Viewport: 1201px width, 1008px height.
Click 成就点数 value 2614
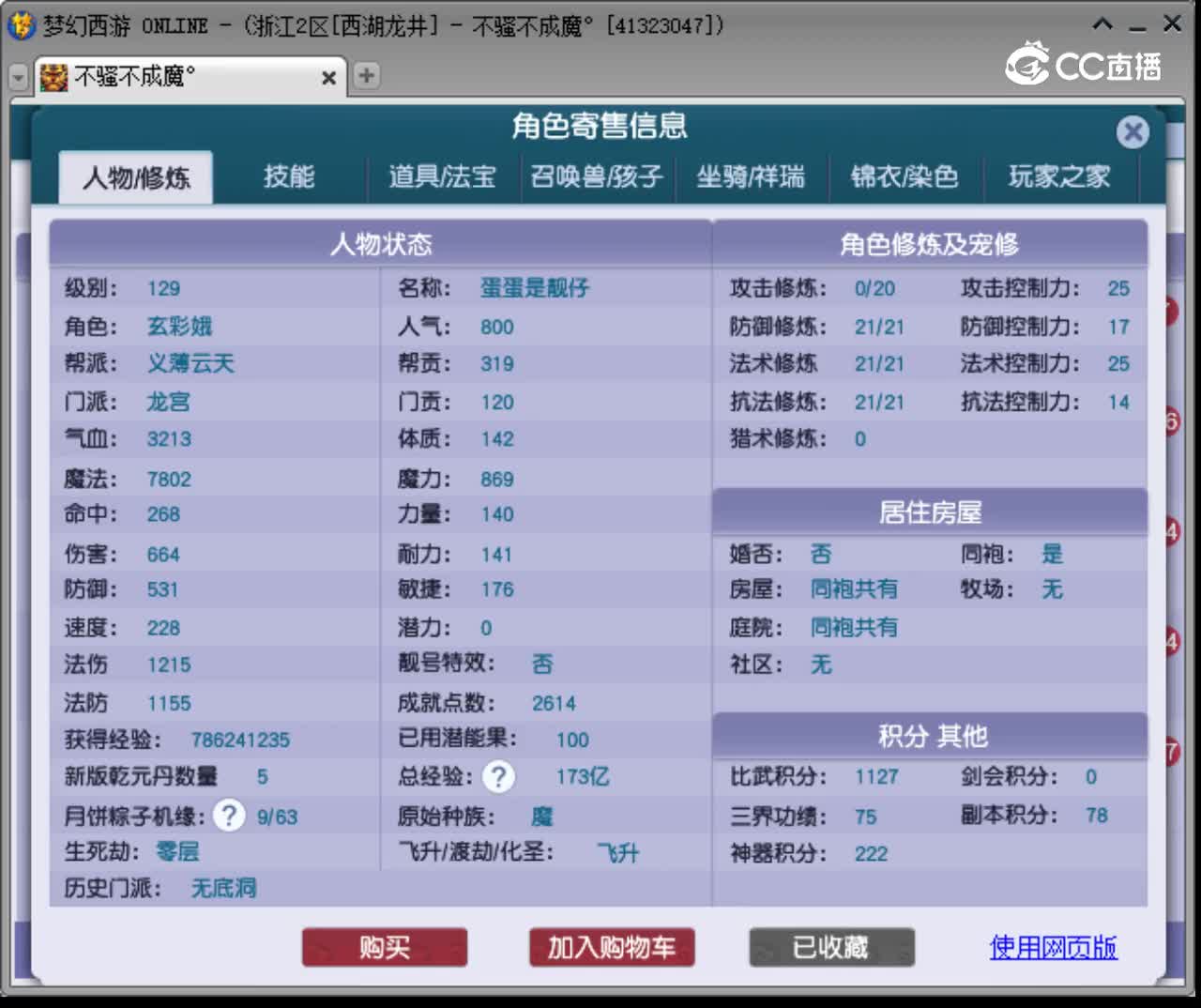click(554, 703)
